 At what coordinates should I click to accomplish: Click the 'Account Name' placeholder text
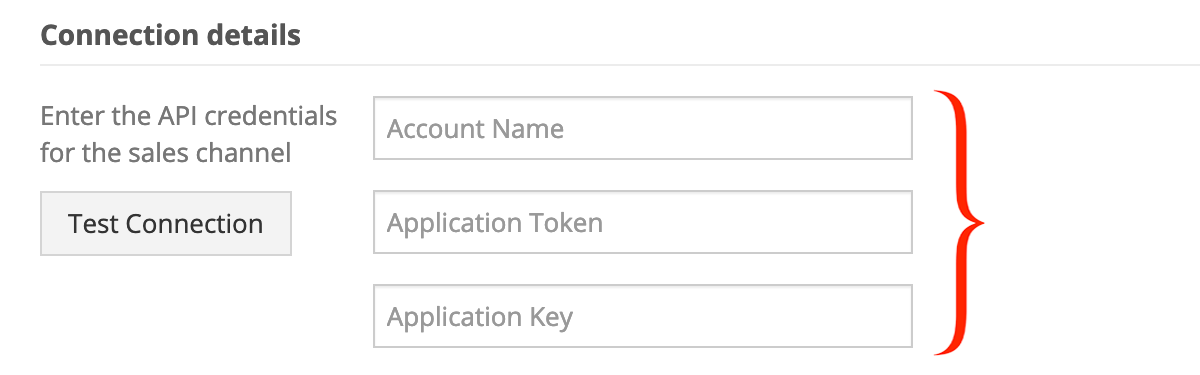pyautogui.click(x=475, y=129)
